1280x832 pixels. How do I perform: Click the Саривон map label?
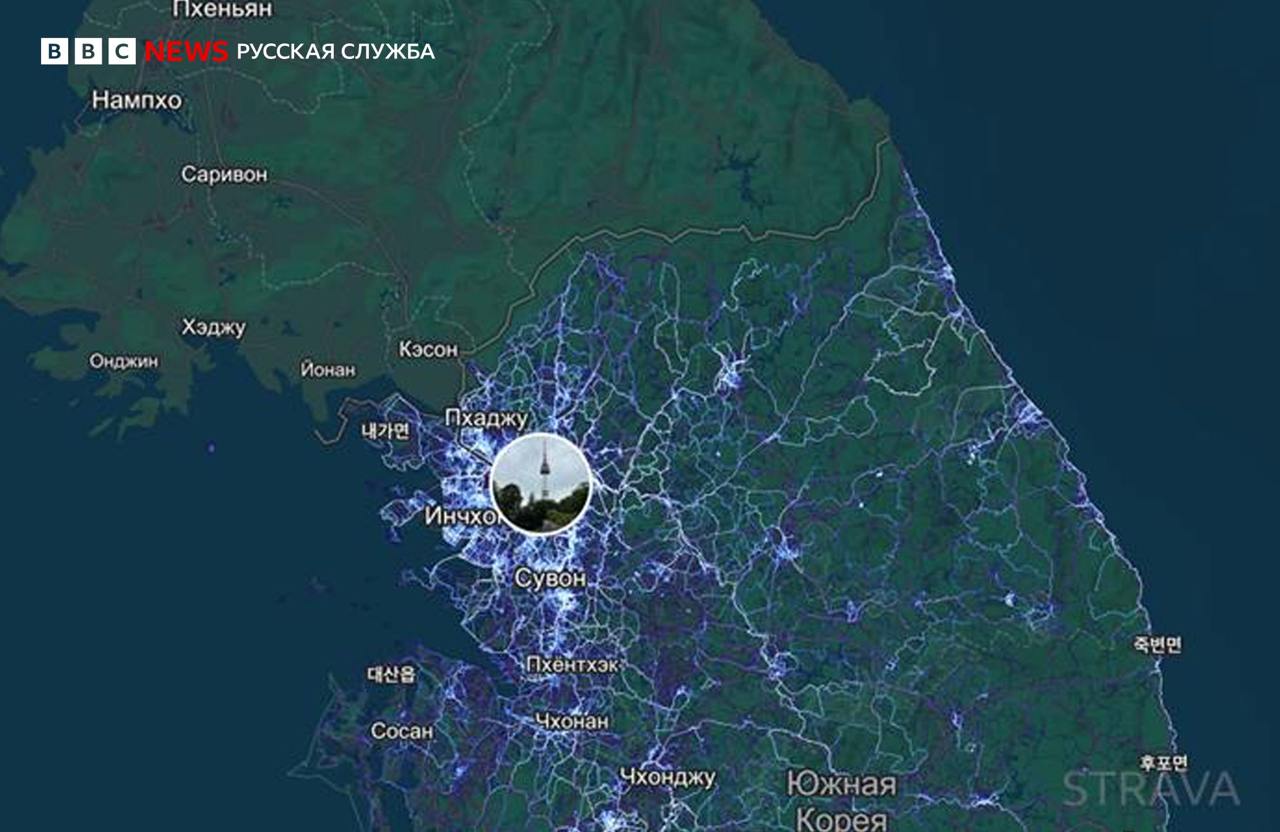point(224,174)
